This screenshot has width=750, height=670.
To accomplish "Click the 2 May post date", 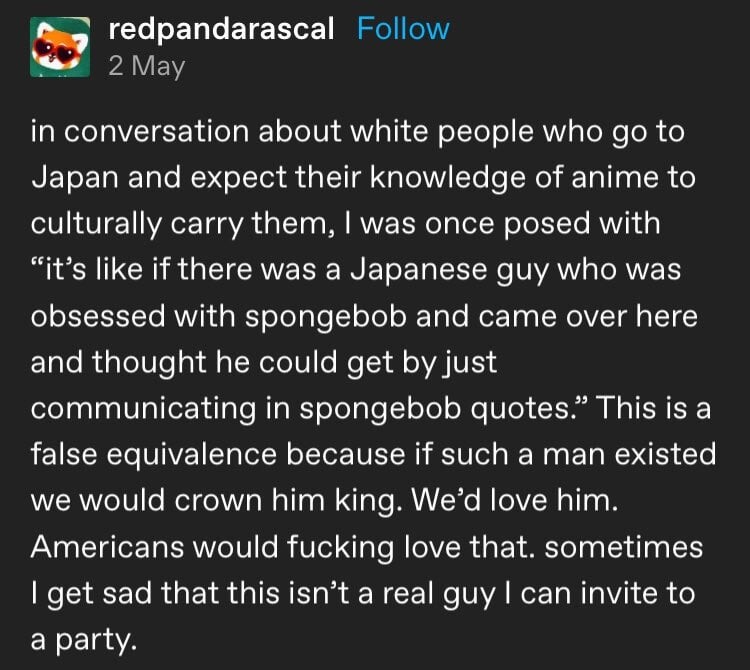I will pyautogui.click(x=146, y=66).
